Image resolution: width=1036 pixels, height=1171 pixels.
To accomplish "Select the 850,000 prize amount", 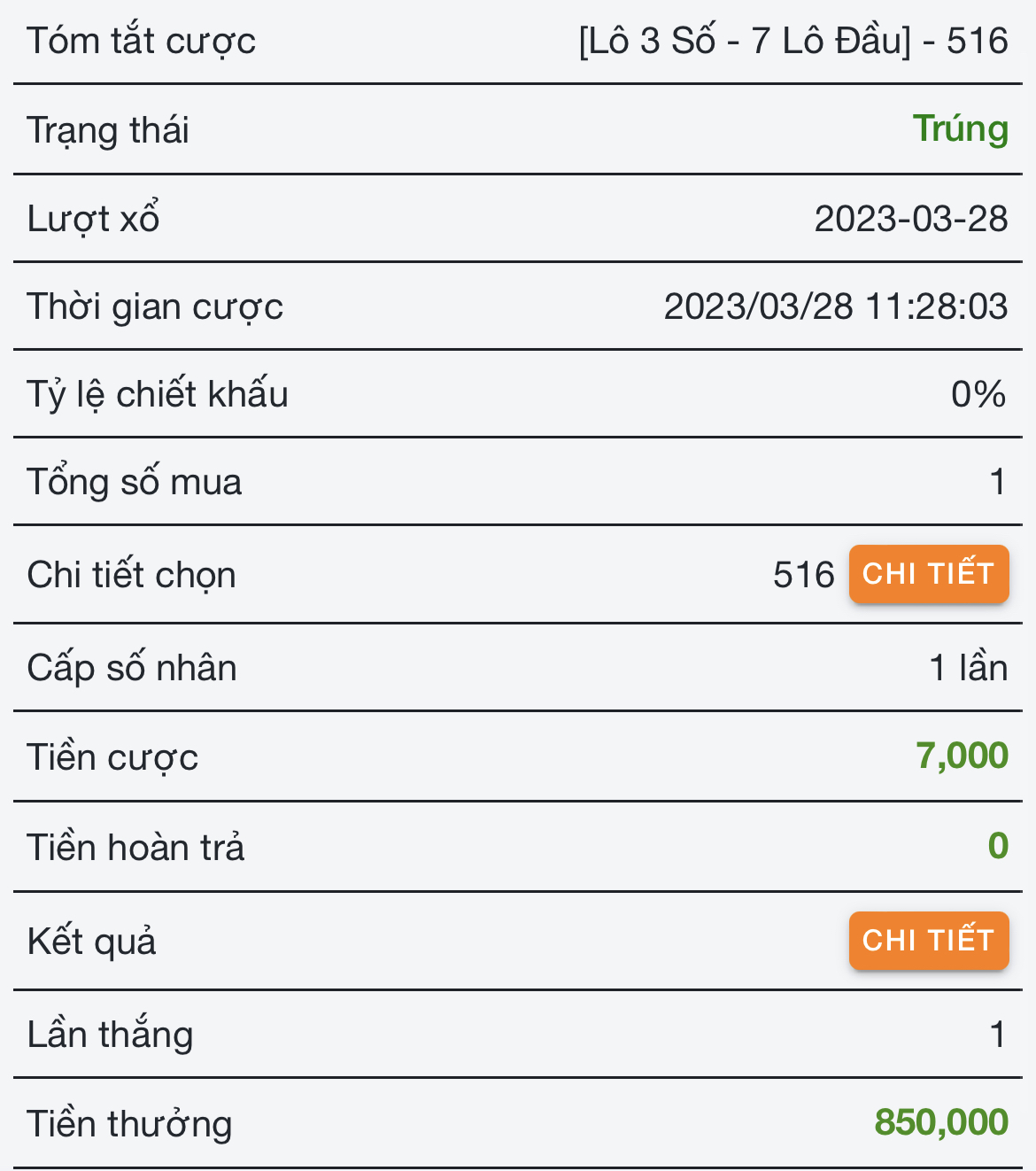I will pyautogui.click(x=940, y=1122).
